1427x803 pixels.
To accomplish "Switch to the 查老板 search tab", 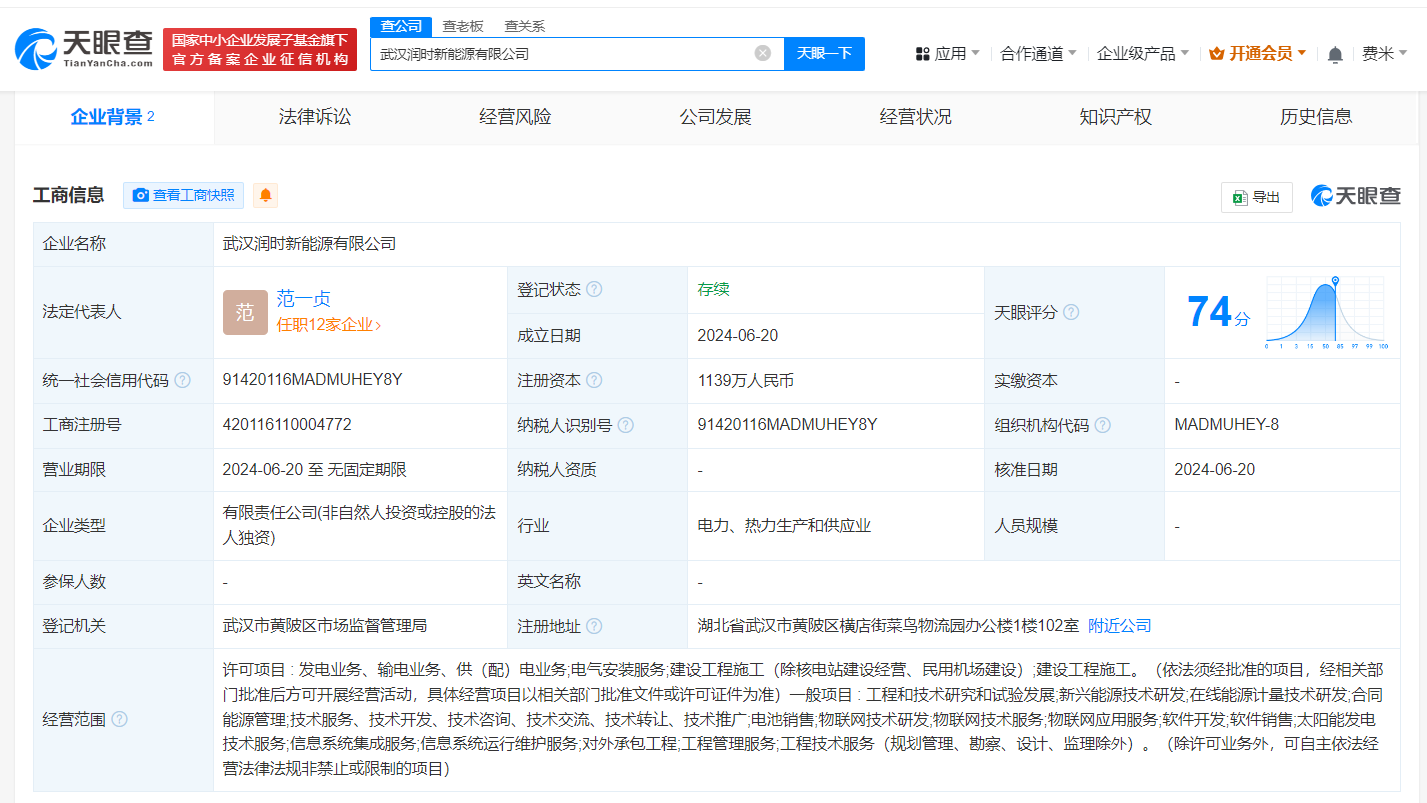I will (x=462, y=26).
